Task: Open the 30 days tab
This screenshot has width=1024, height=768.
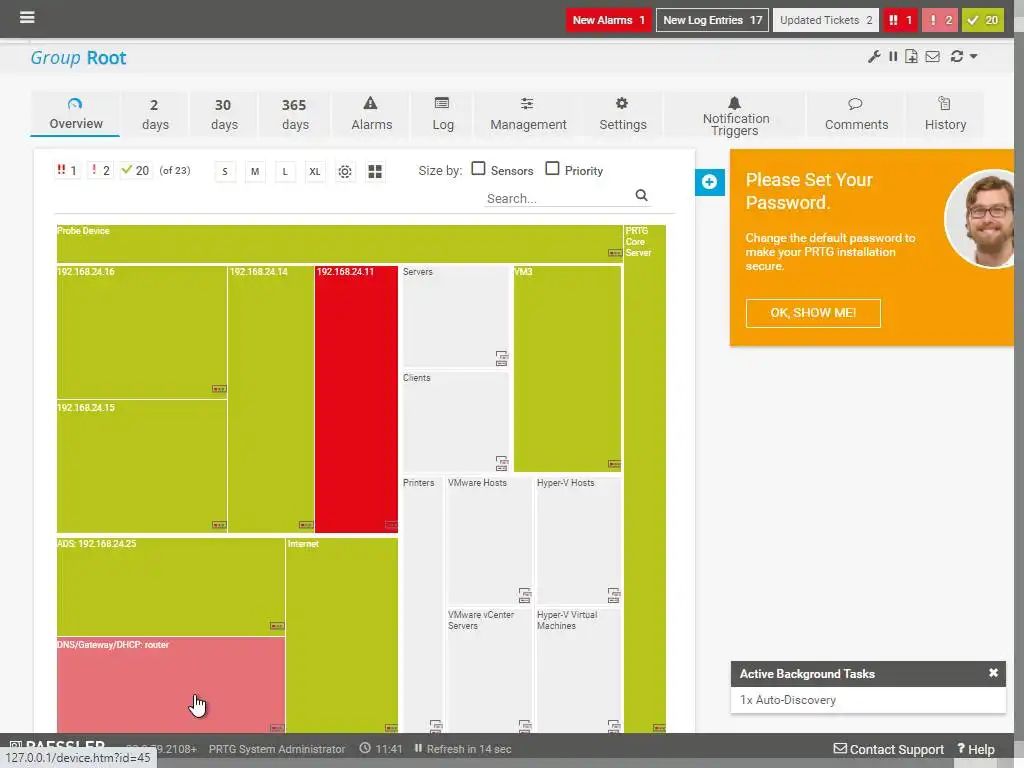Action: tap(223, 114)
